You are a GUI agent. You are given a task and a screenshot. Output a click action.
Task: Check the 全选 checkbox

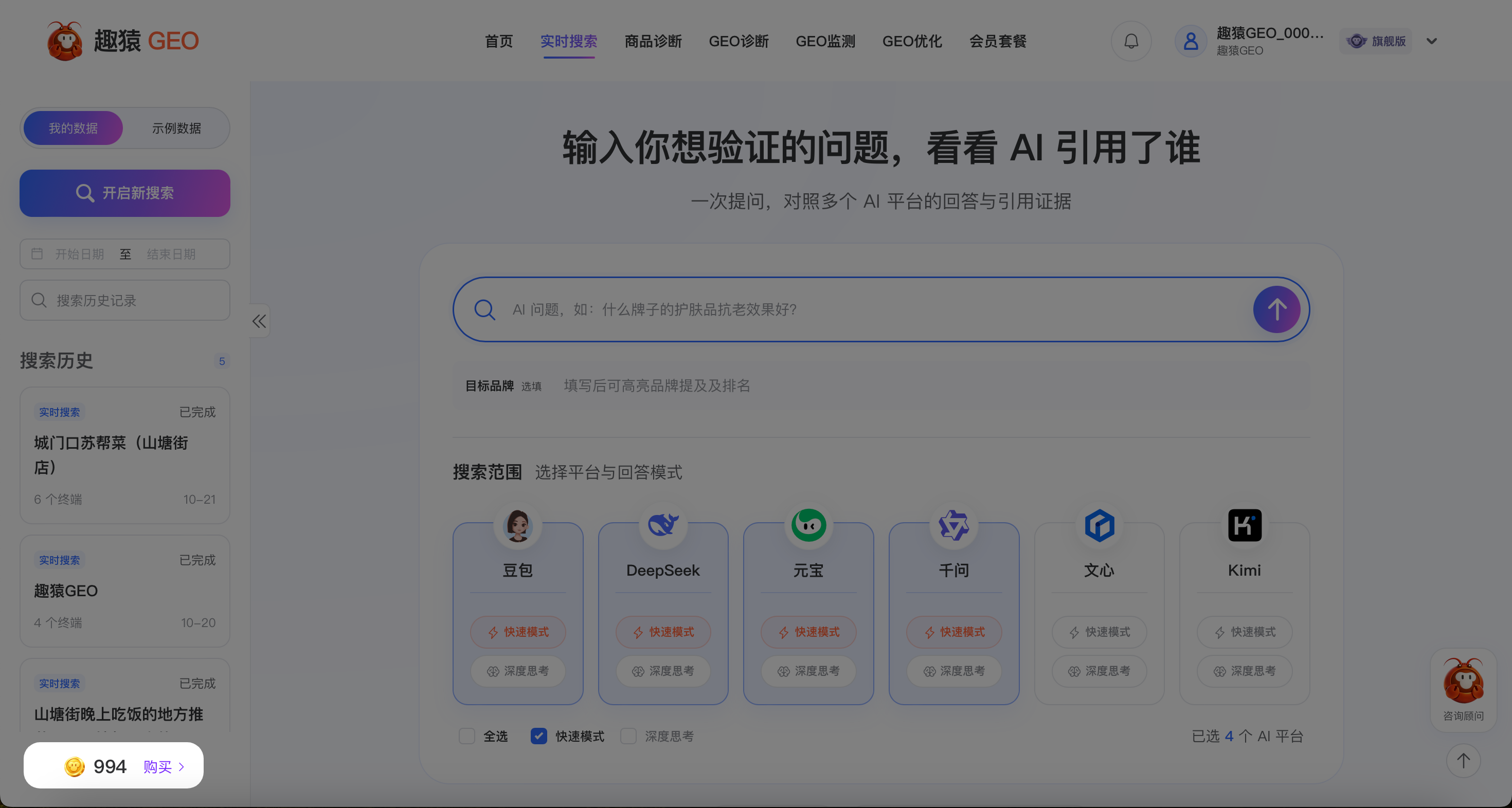coord(466,736)
